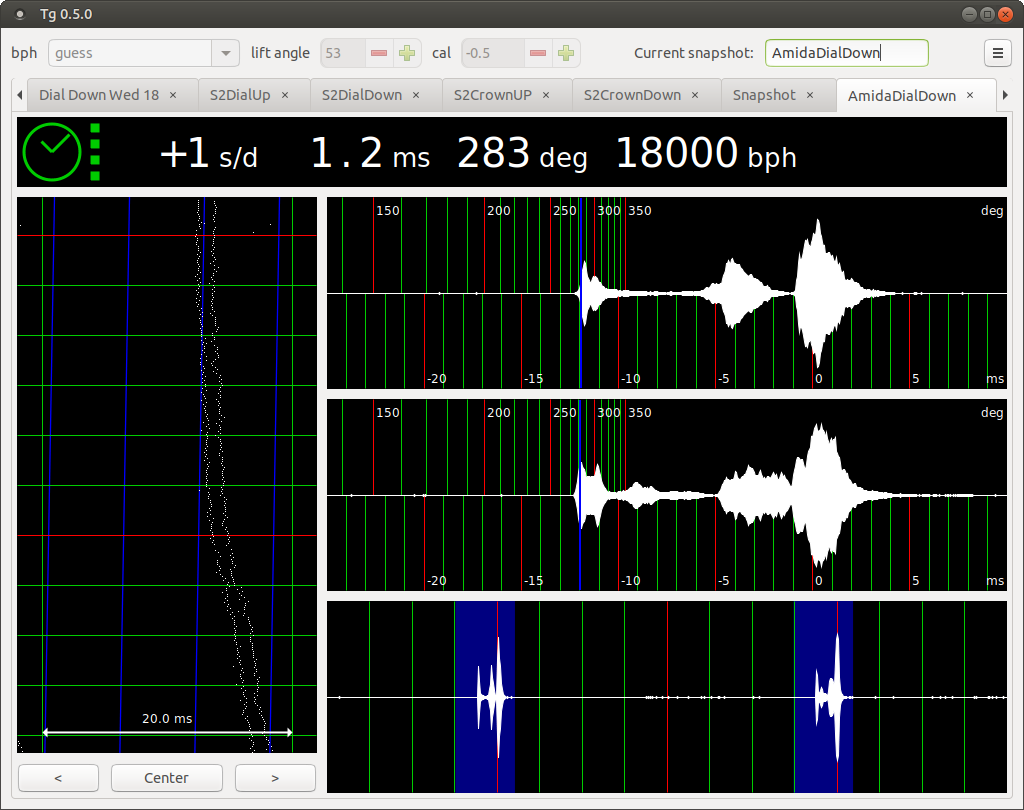Click the 'lift angle' label
Screen dimensions: 1024x810
[280, 53]
